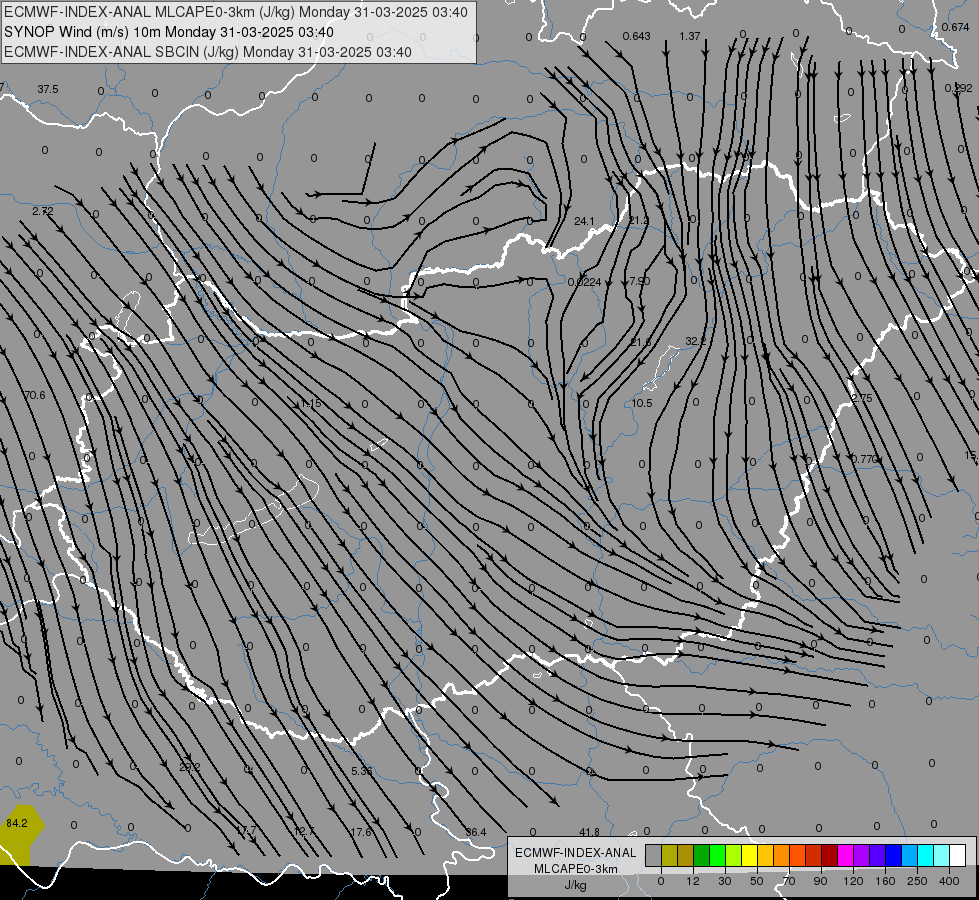Screen dimensions: 979x900
Task: Click the legend tick label 160
Action: [x=885, y=881]
